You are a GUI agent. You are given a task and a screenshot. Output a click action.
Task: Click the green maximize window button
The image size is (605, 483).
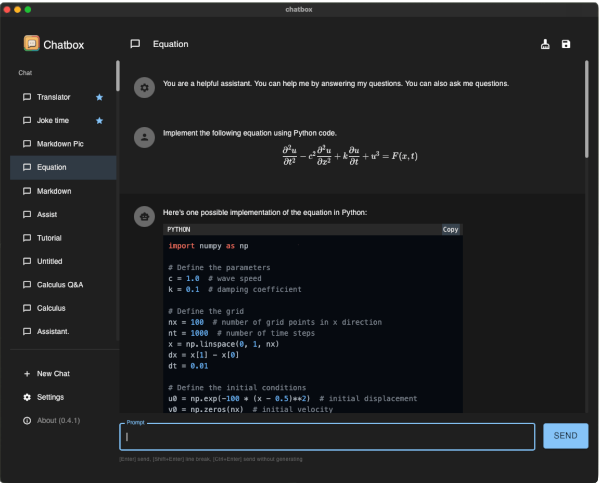(28, 10)
